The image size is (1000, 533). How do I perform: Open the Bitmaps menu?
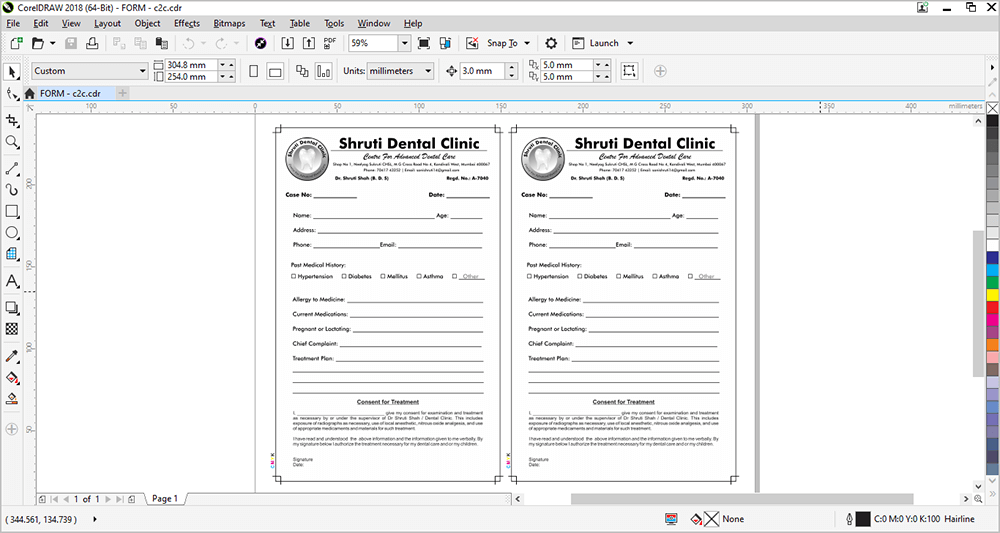pyautogui.click(x=229, y=24)
